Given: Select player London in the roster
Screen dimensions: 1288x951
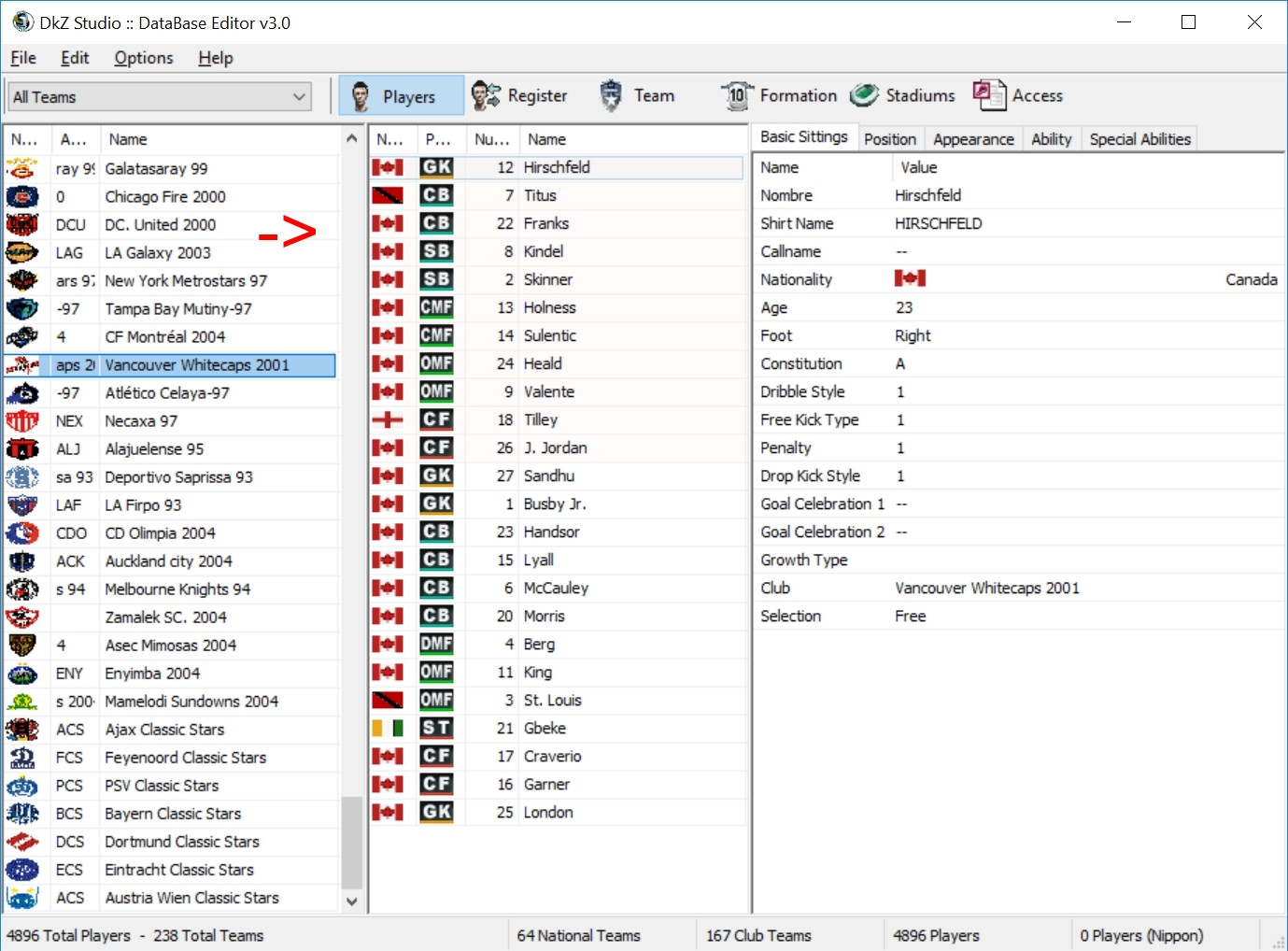Looking at the screenshot, I should click(x=558, y=812).
